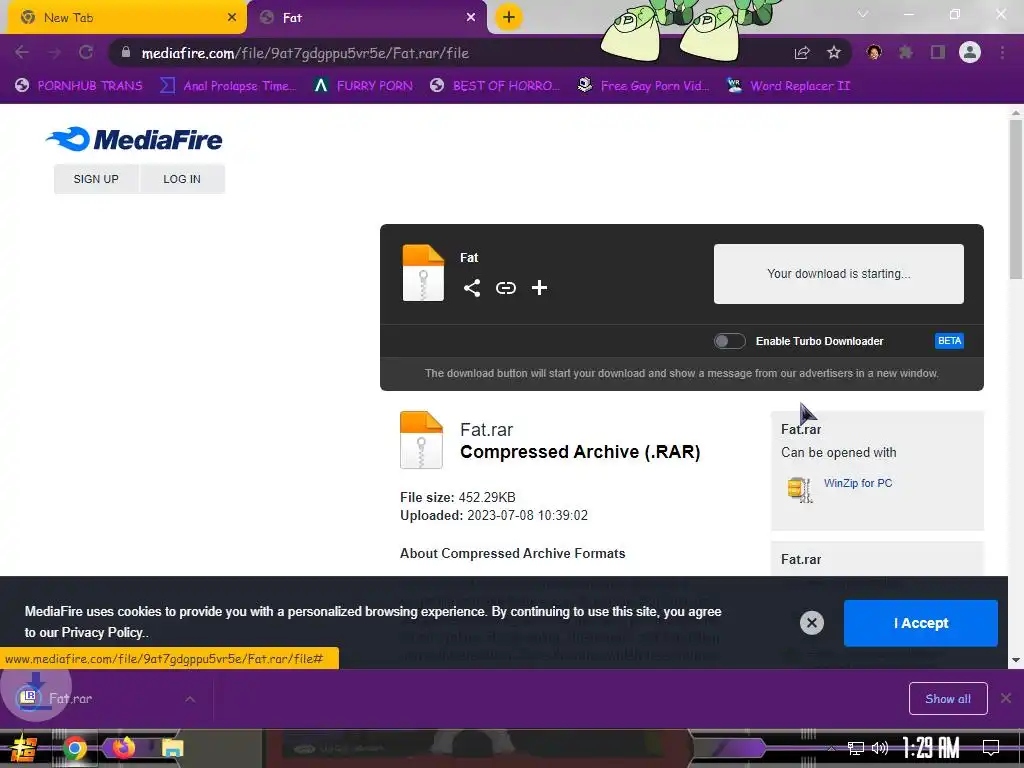Reload the MediaFire page

click(x=86, y=53)
